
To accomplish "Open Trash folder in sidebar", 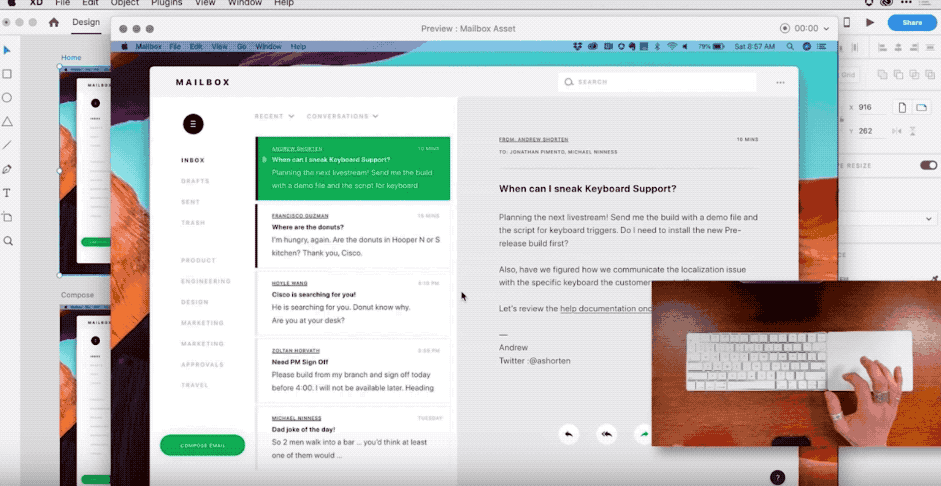I will click(x=193, y=223).
